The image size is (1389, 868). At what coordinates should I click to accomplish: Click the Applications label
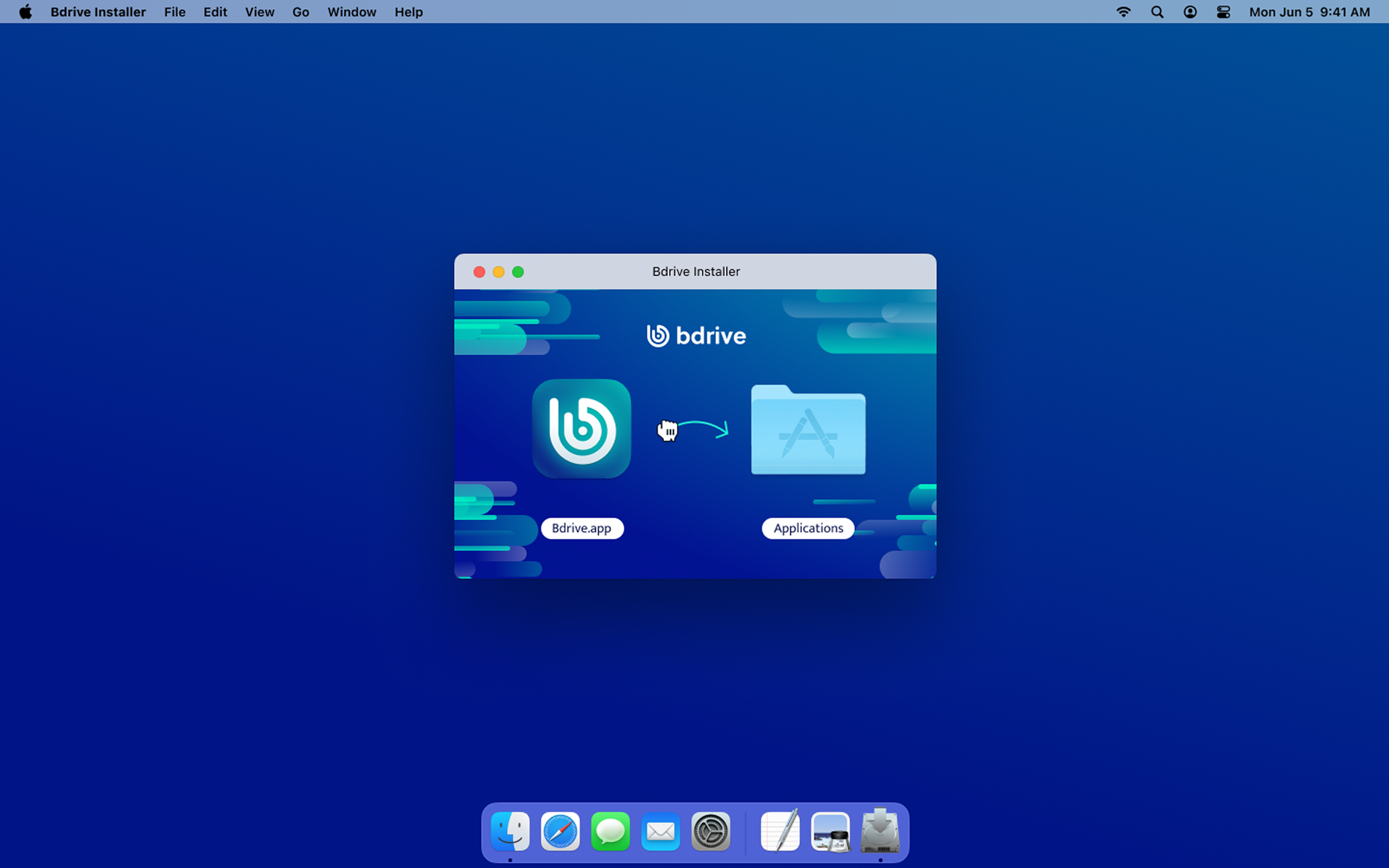808,528
